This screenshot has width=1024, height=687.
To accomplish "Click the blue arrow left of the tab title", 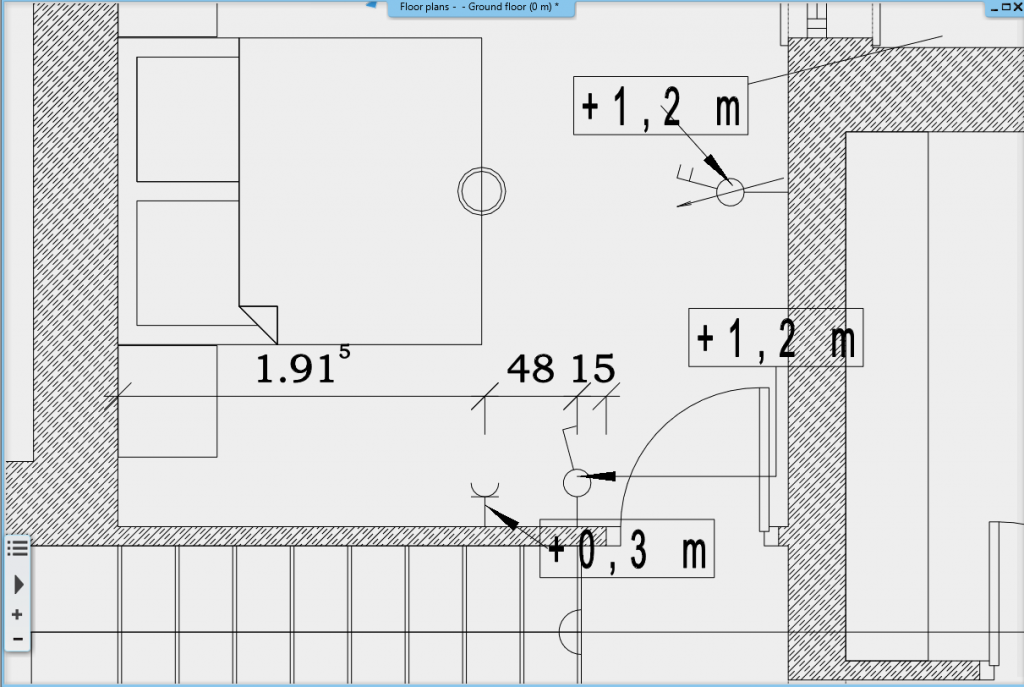I will [x=370, y=5].
